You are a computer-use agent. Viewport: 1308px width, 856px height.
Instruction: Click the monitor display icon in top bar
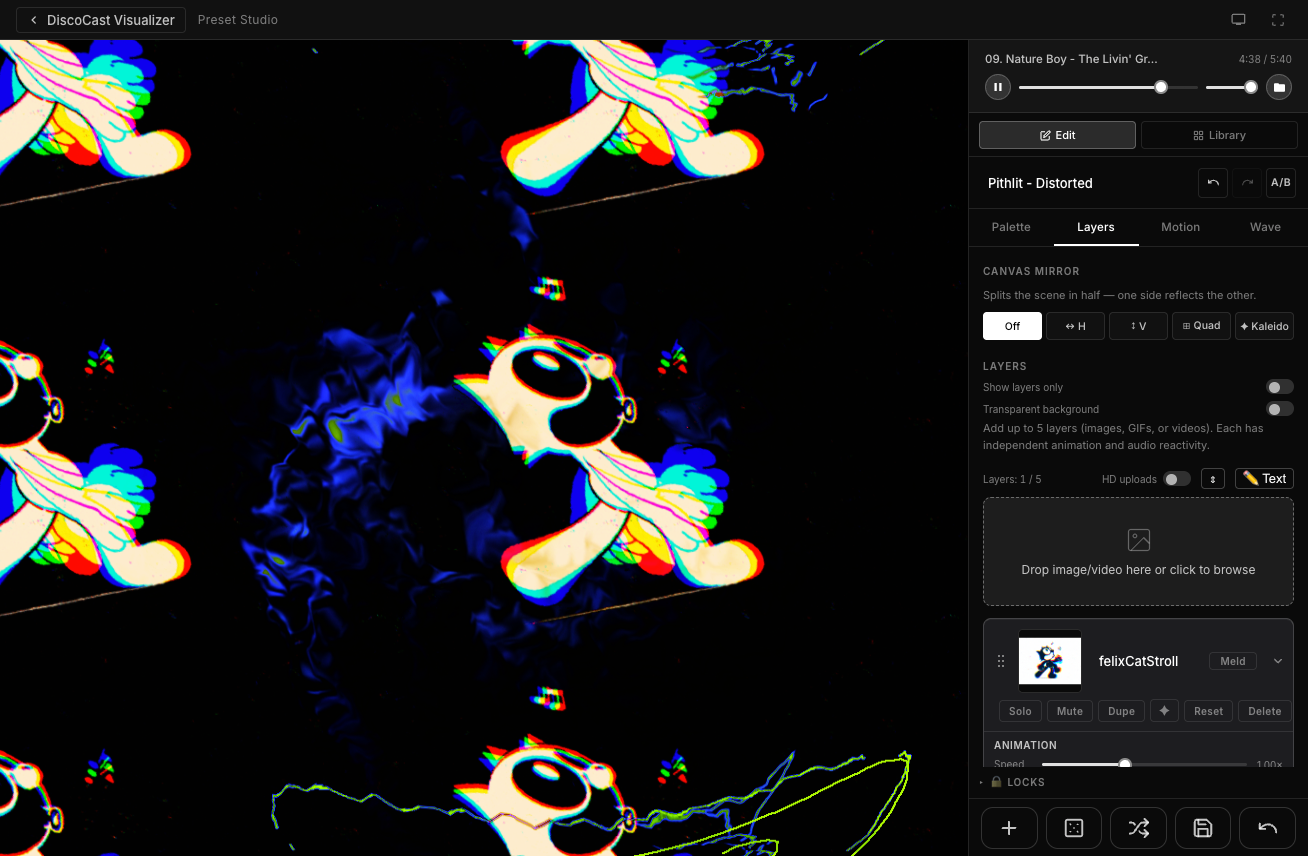1238,20
